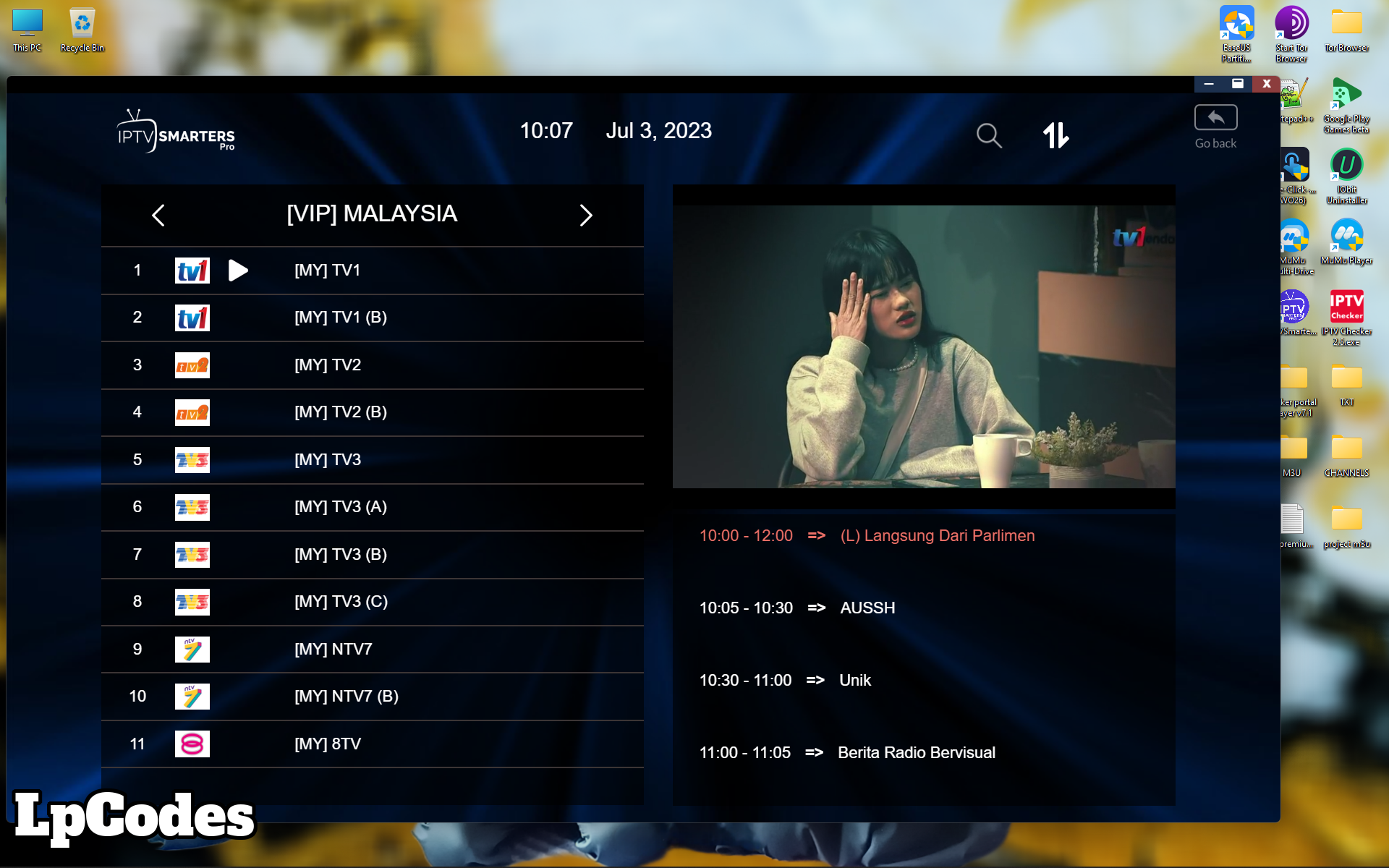Open the IPTV Checker desktop icon
Screen dimensions: 1389x868
[x=1346, y=307]
